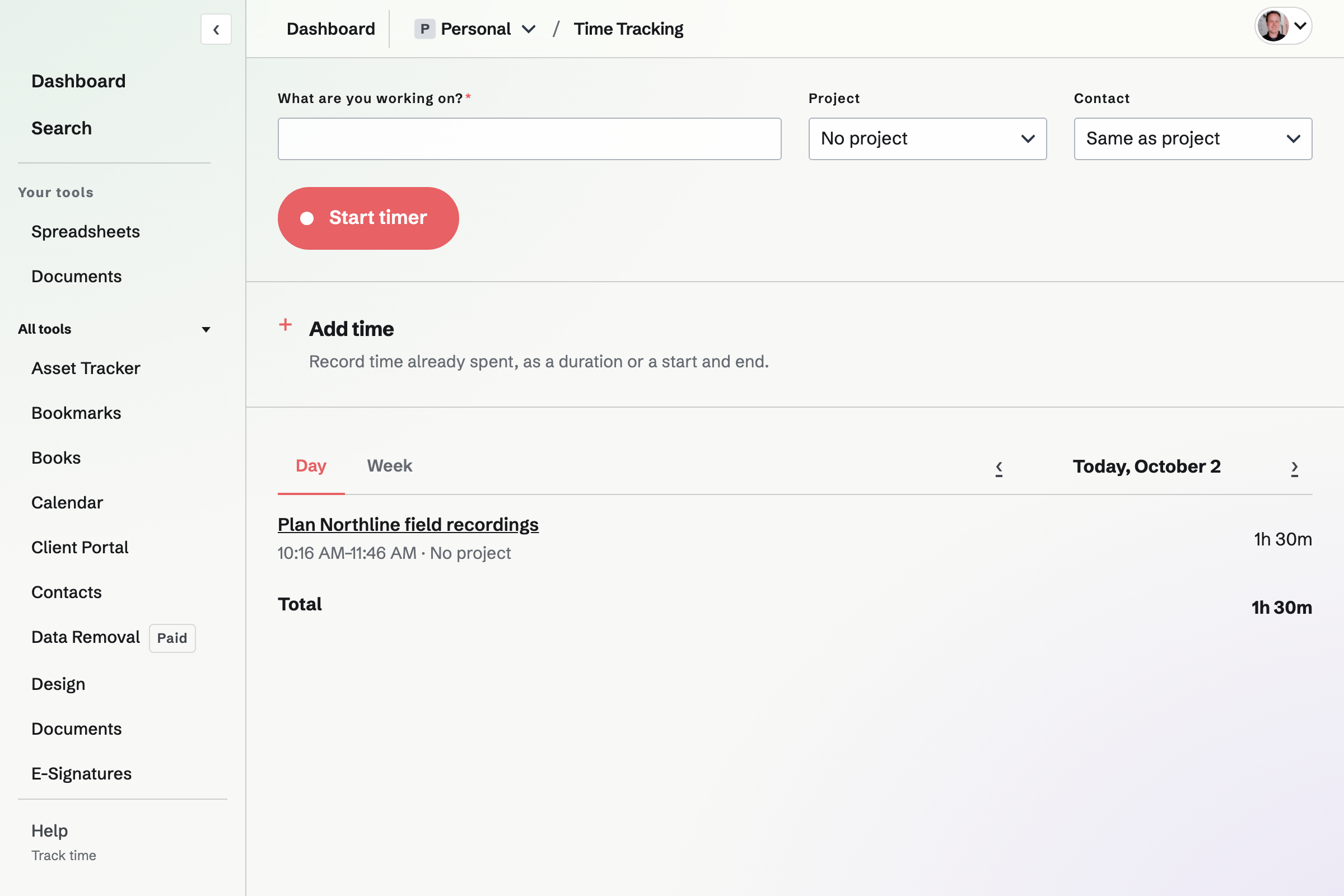Go to the next day arrow
The height and width of the screenshot is (896, 1344).
coord(1294,468)
